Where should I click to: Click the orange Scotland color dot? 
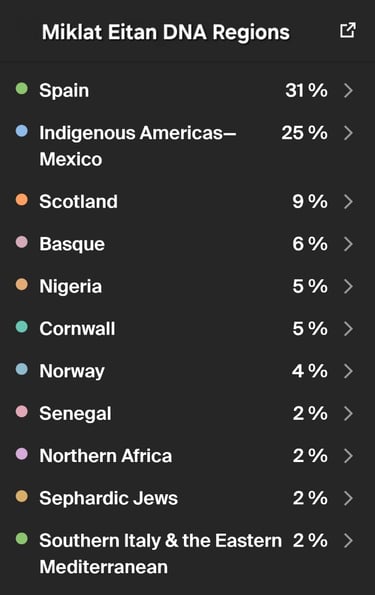coord(22,200)
